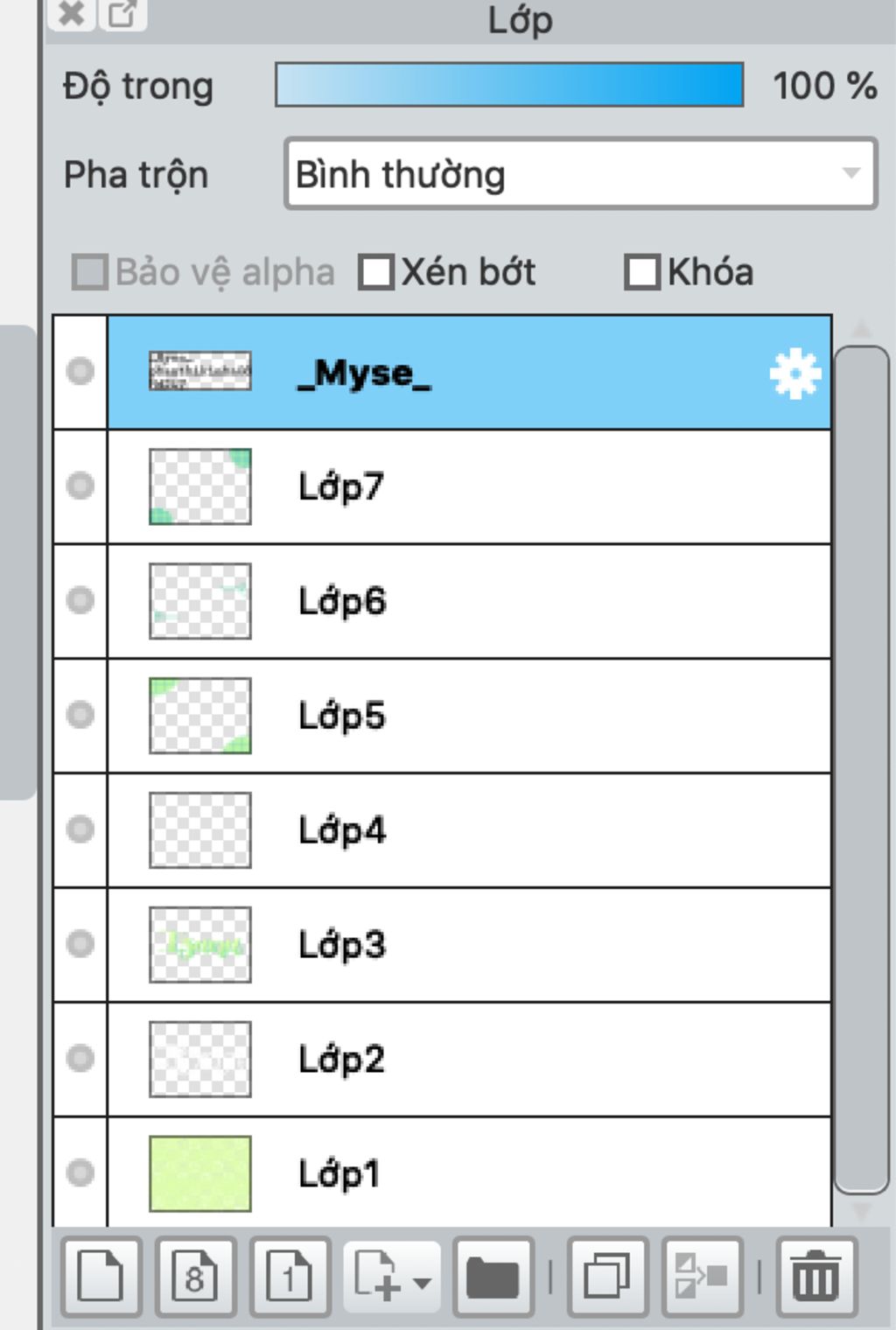
Task: Open the Pha trộn blend mode dropdown
Action: 580,173
